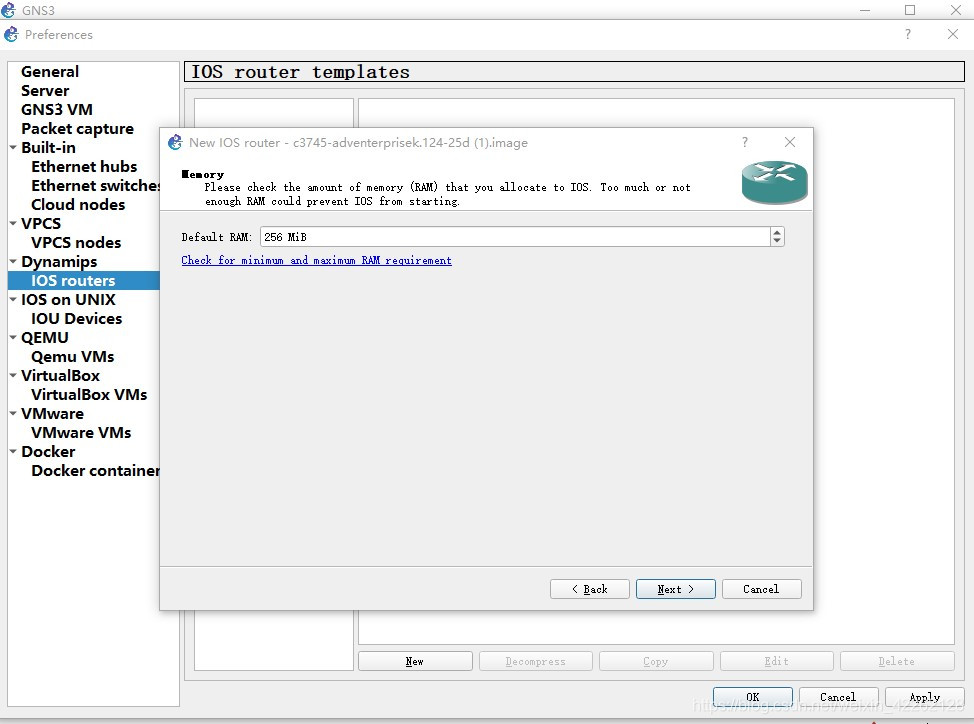
Task: Go Back in the IOS router wizard
Action: click(x=589, y=589)
